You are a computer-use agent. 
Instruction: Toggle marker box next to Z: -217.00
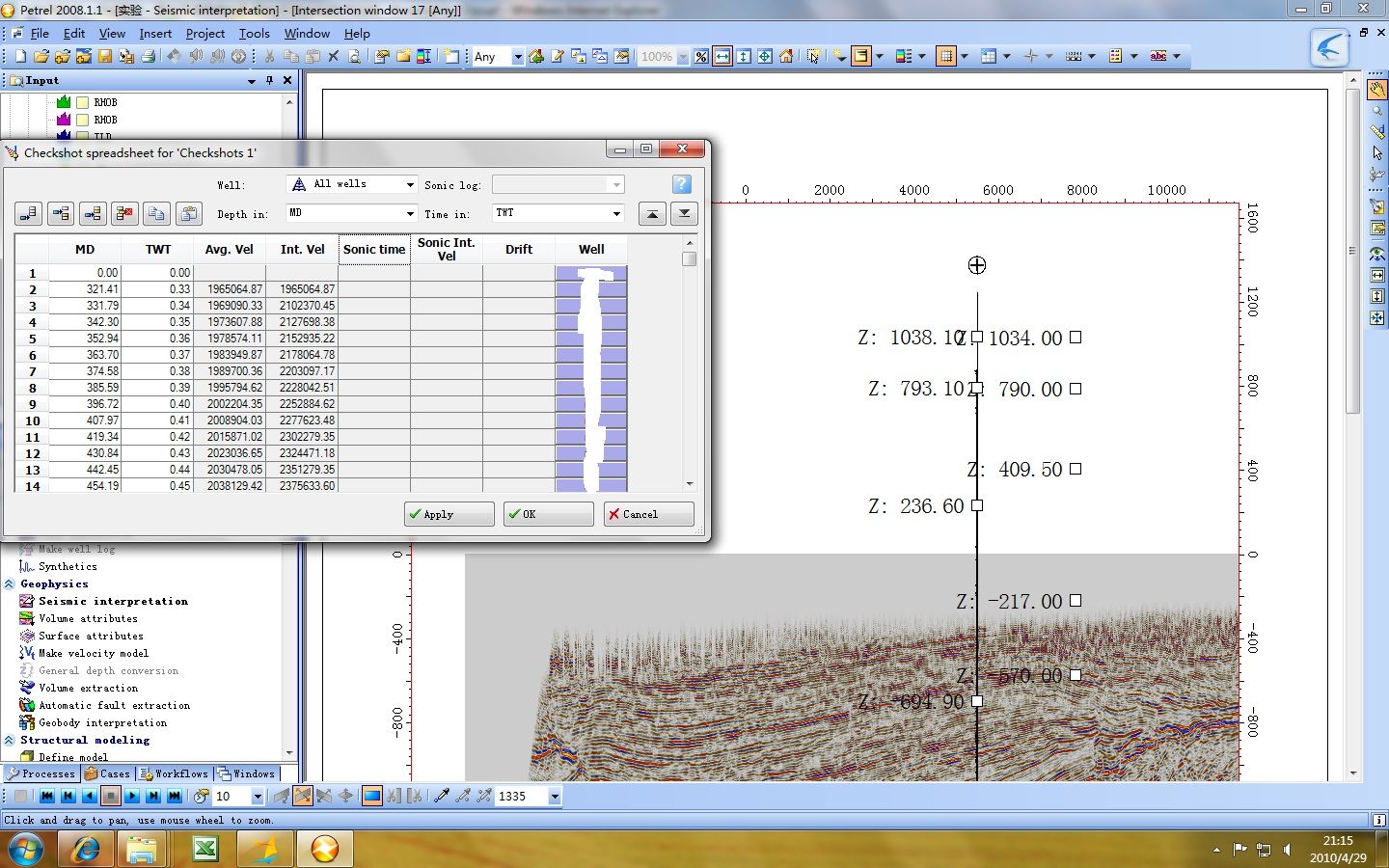click(1076, 600)
